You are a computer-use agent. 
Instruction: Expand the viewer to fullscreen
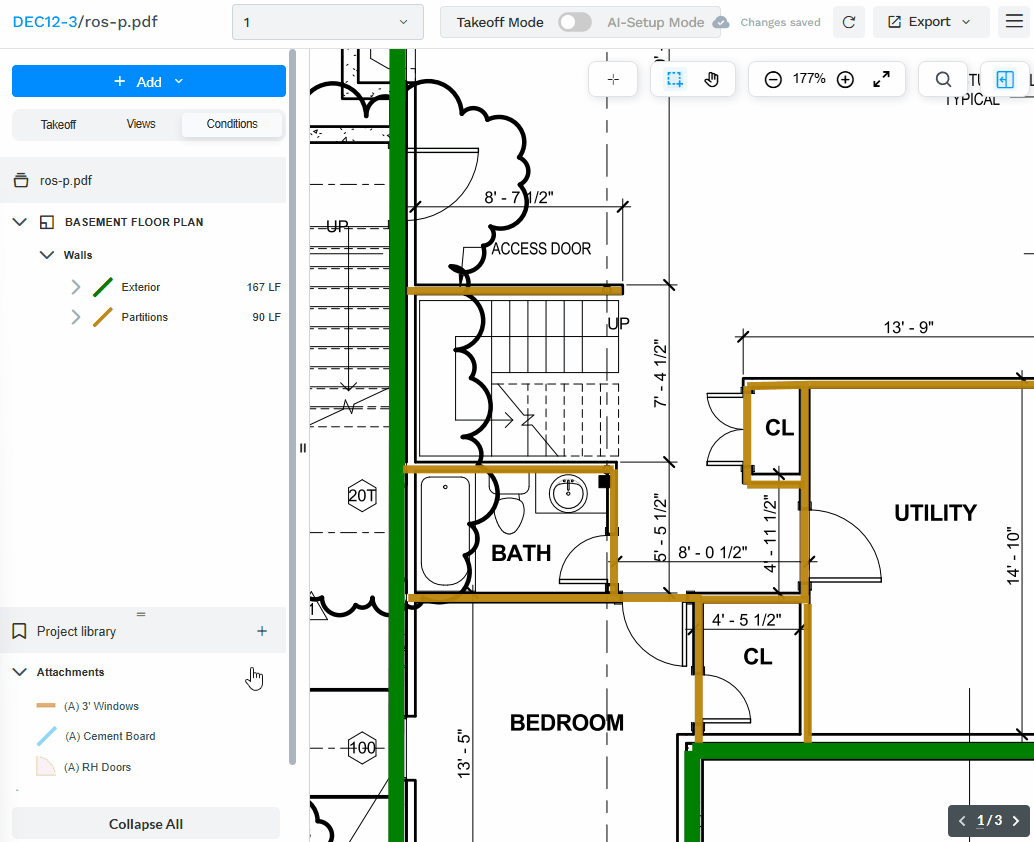[882, 79]
